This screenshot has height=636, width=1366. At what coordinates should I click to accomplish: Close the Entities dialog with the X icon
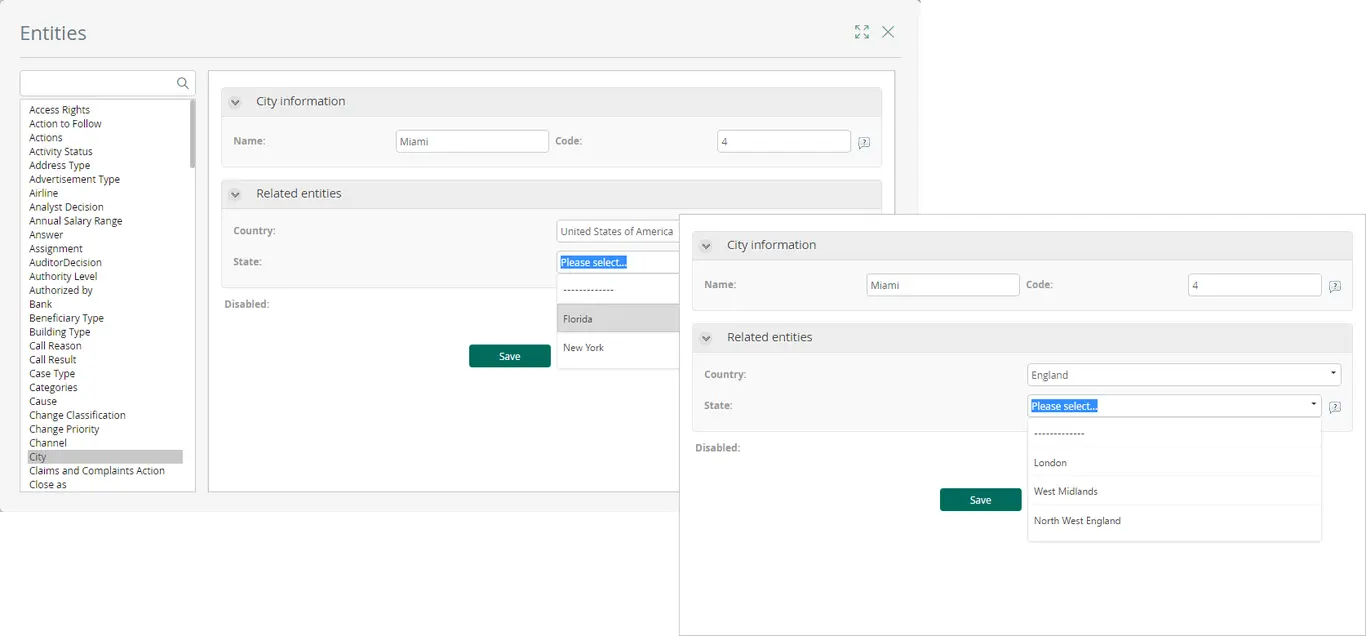[888, 32]
